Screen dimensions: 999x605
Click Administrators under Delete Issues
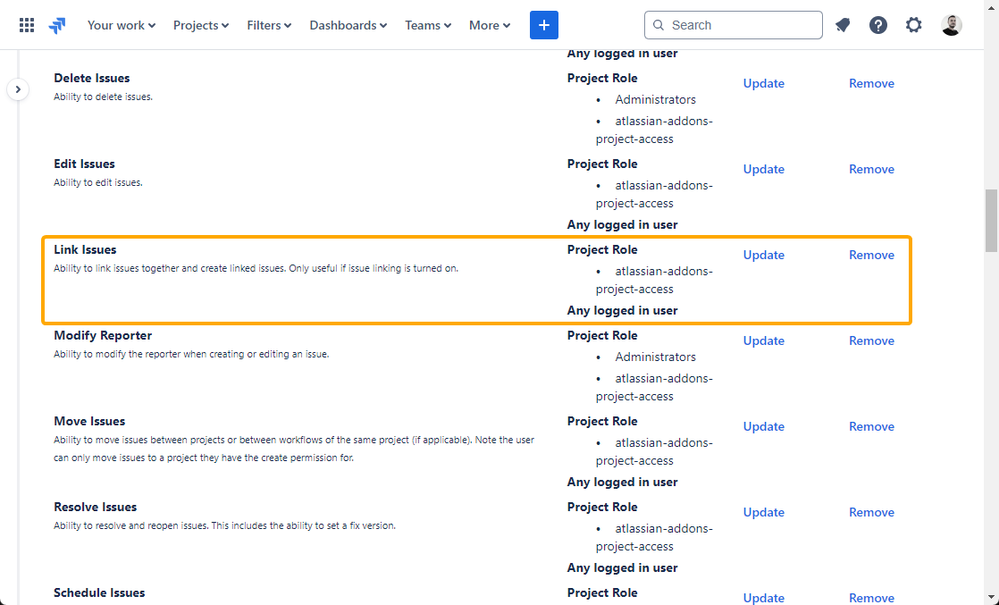[x=655, y=99]
